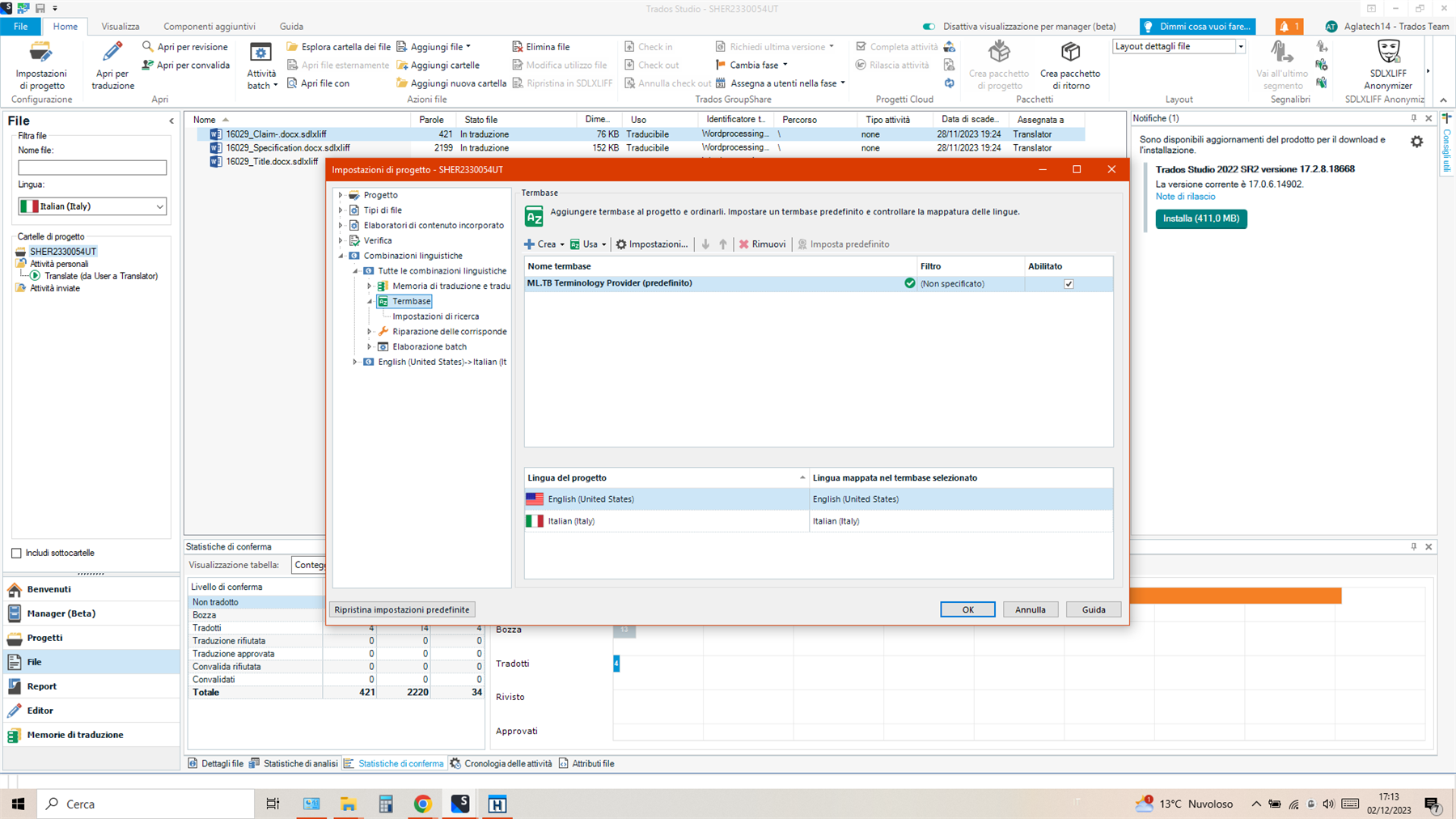Image resolution: width=1456 pixels, height=819 pixels.
Task: Open termbase Impostazioni... in dialog
Action: [652, 244]
